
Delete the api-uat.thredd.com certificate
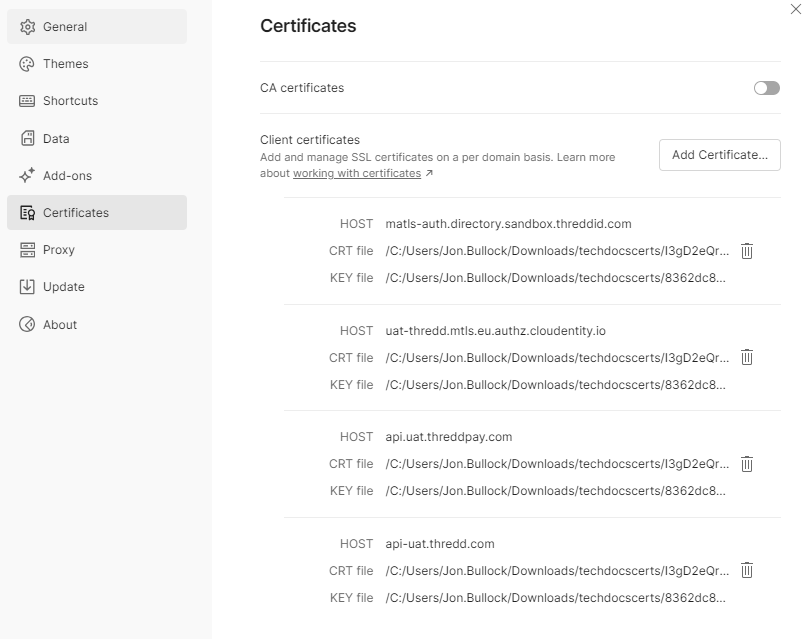(x=746, y=570)
